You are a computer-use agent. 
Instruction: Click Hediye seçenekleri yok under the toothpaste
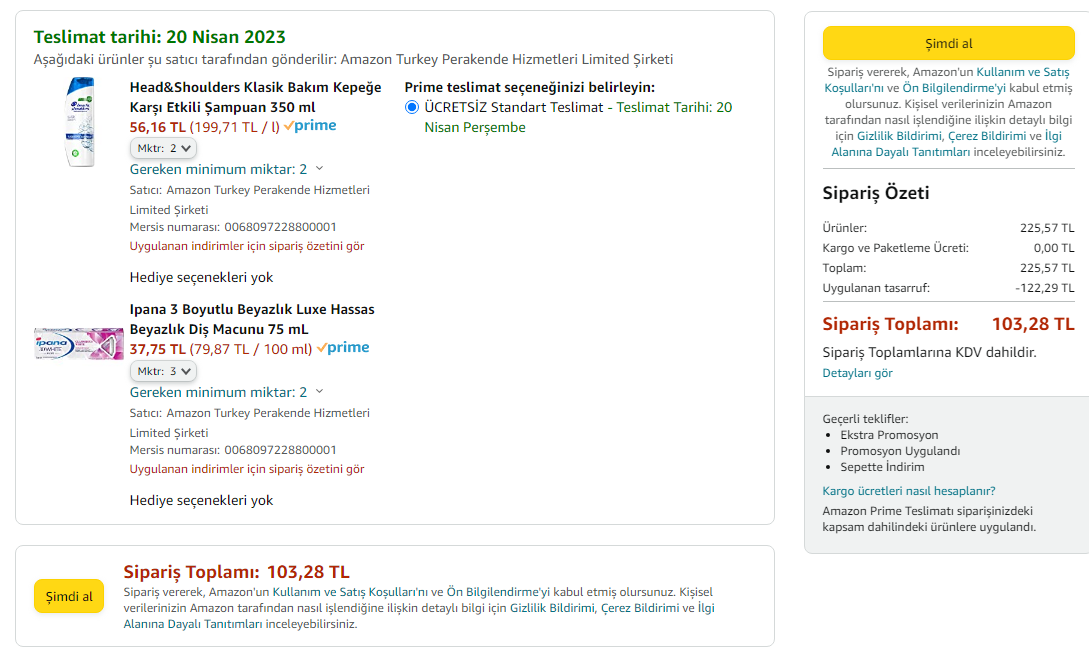tap(201, 500)
